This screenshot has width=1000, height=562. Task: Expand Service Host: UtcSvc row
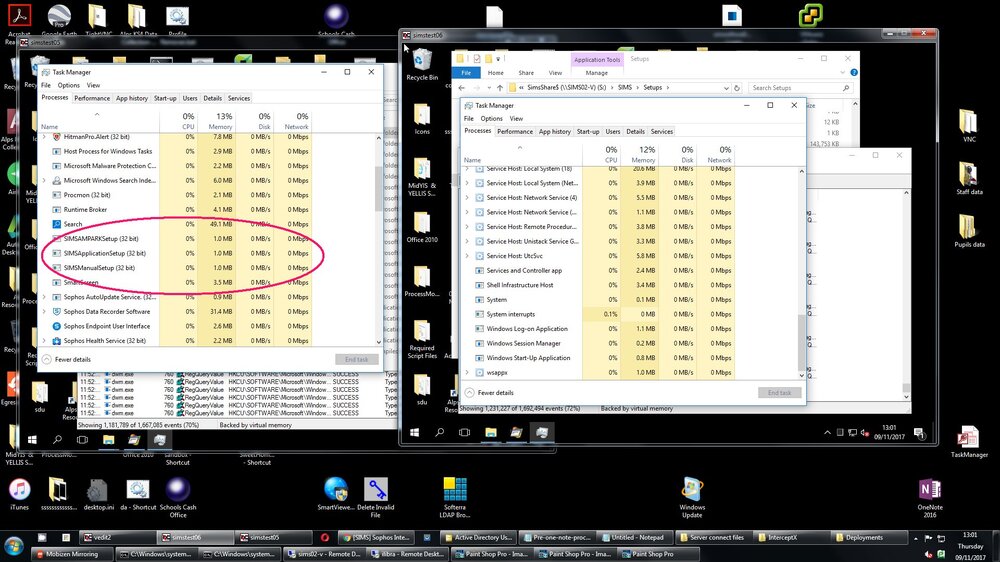click(467, 256)
